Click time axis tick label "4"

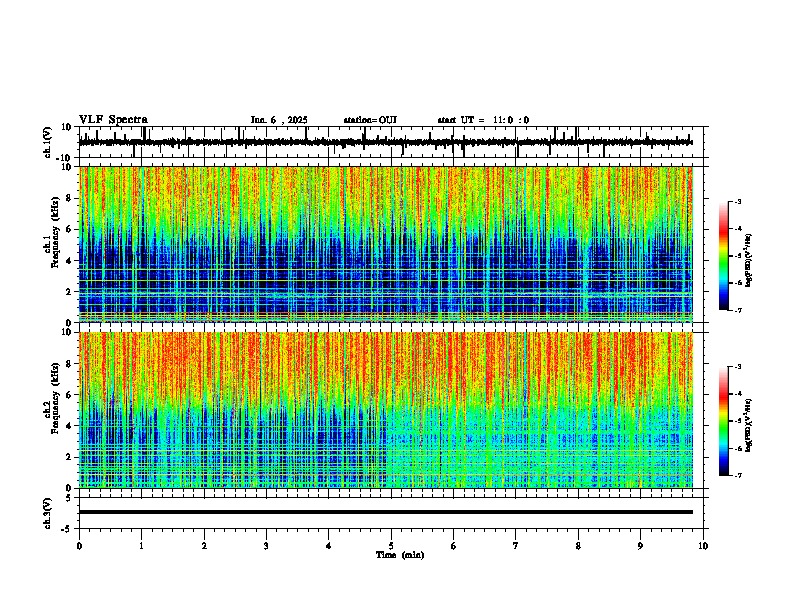(x=329, y=546)
